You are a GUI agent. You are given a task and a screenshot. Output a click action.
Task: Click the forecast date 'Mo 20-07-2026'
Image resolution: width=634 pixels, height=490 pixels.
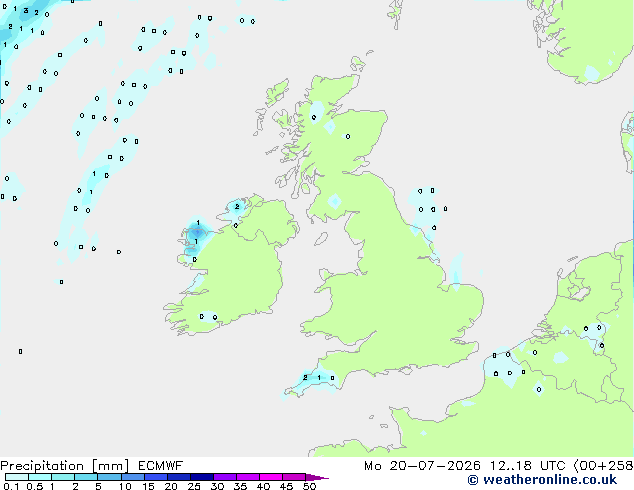point(422,466)
